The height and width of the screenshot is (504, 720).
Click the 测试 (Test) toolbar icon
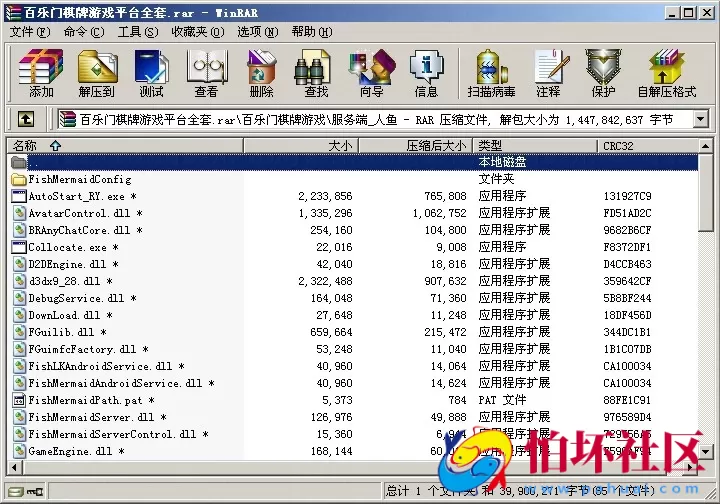(x=152, y=73)
